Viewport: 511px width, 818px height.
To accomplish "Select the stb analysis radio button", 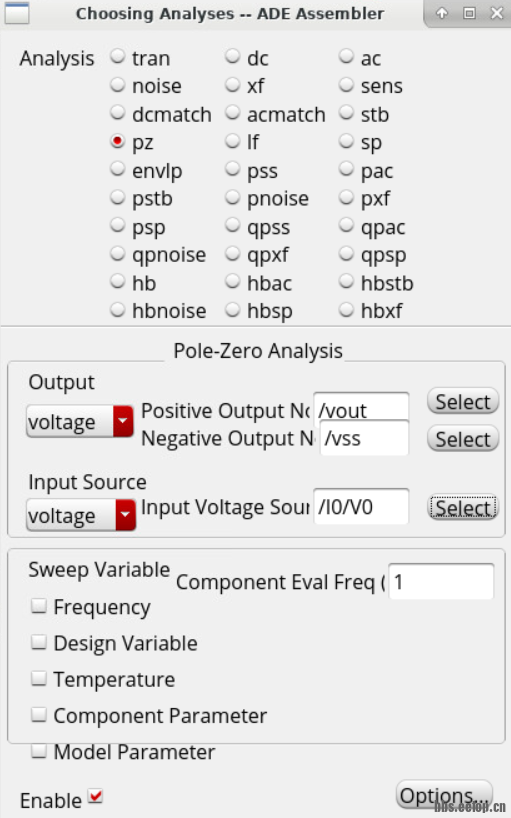I will (346, 113).
